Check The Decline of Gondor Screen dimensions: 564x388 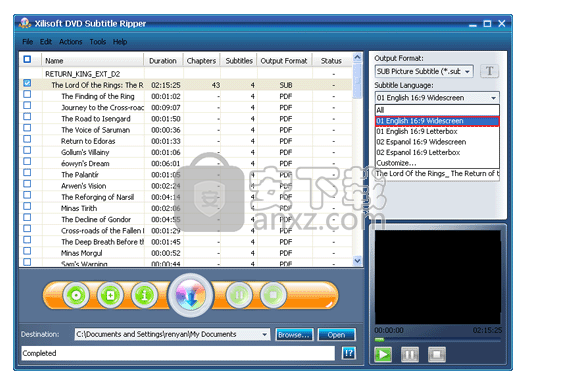[27, 217]
